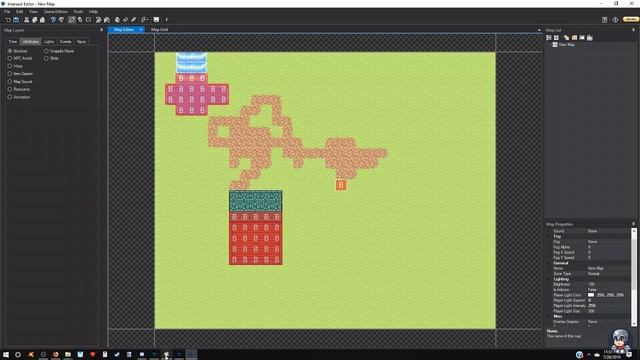Click New Folder icon in Map List

coord(574,38)
